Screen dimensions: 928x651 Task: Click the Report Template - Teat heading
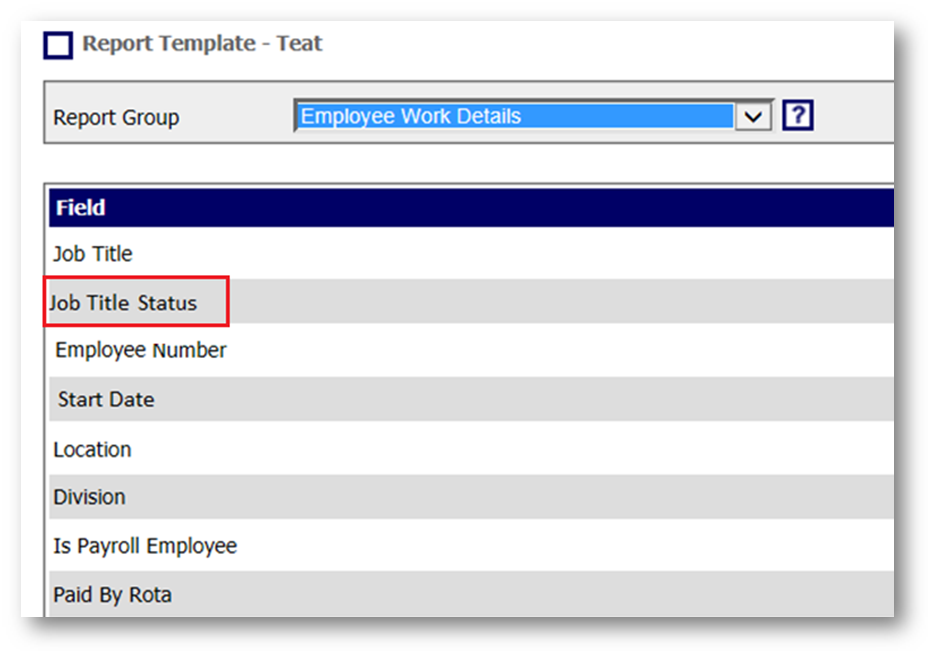coord(202,44)
